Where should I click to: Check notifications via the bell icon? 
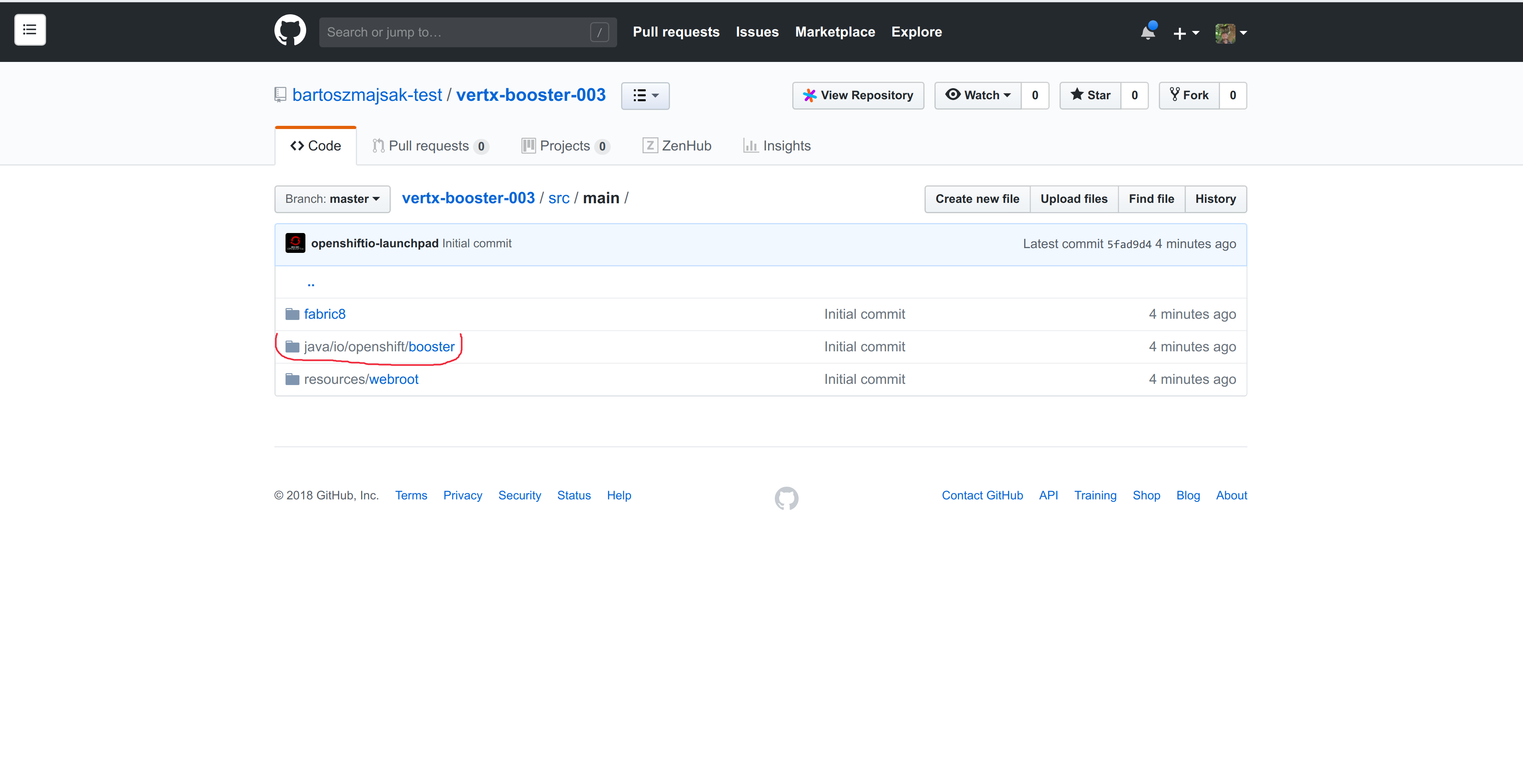coord(1148,33)
